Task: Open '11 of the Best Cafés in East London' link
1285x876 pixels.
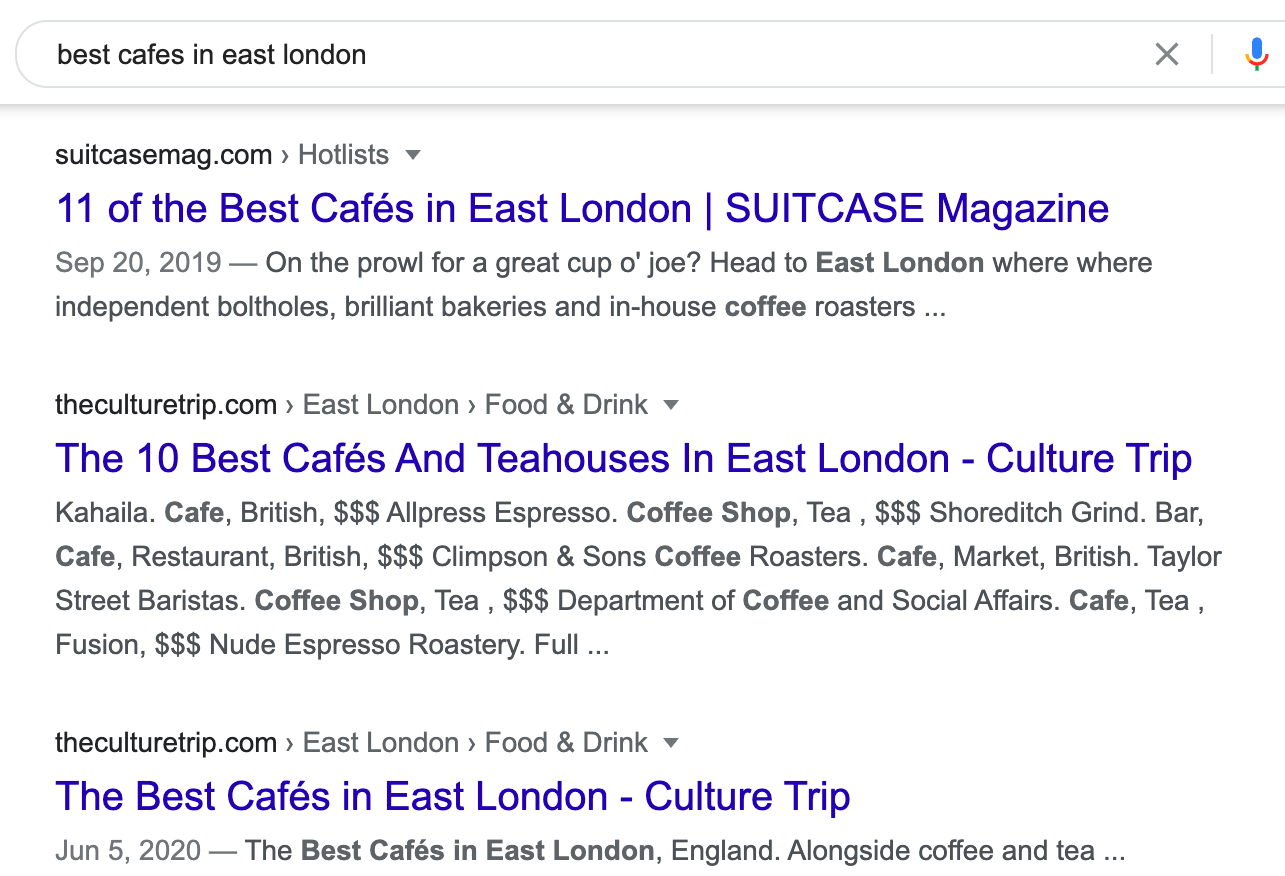Action: 582,209
